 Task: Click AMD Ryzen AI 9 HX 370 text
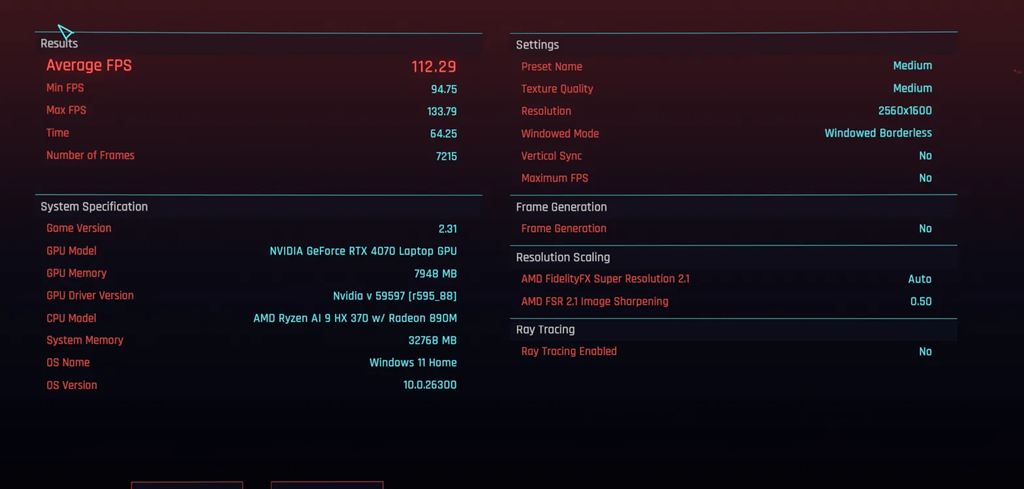(355, 319)
